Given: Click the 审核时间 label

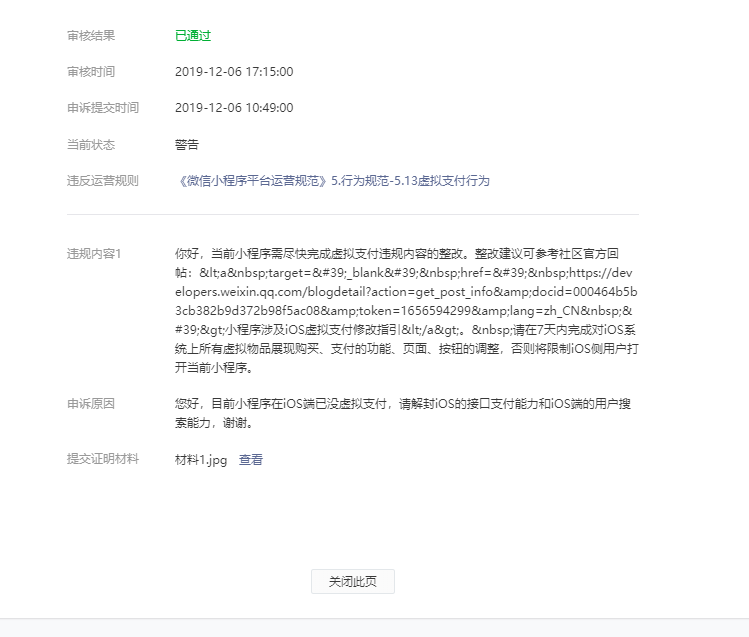Looking at the screenshot, I should (x=91, y=72).
